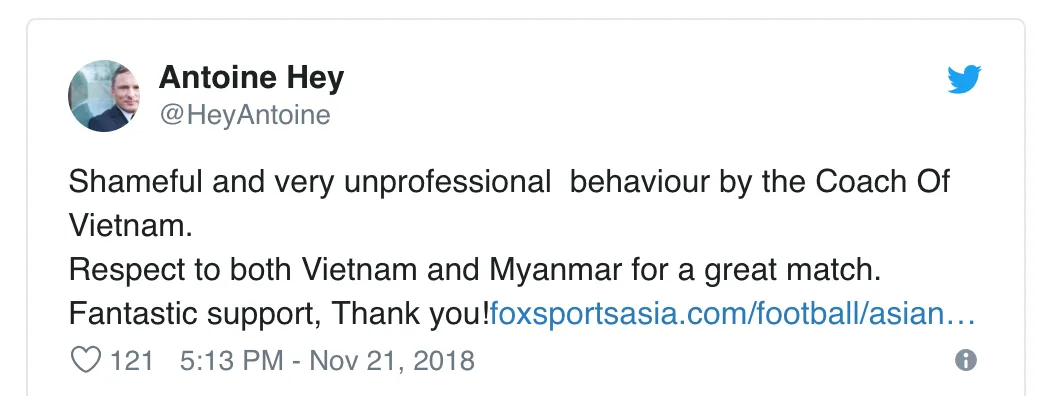The height and width of the screenshot is (396, 1052).
Task: Click the 121 likes count
Action: (x=132, y=361)
